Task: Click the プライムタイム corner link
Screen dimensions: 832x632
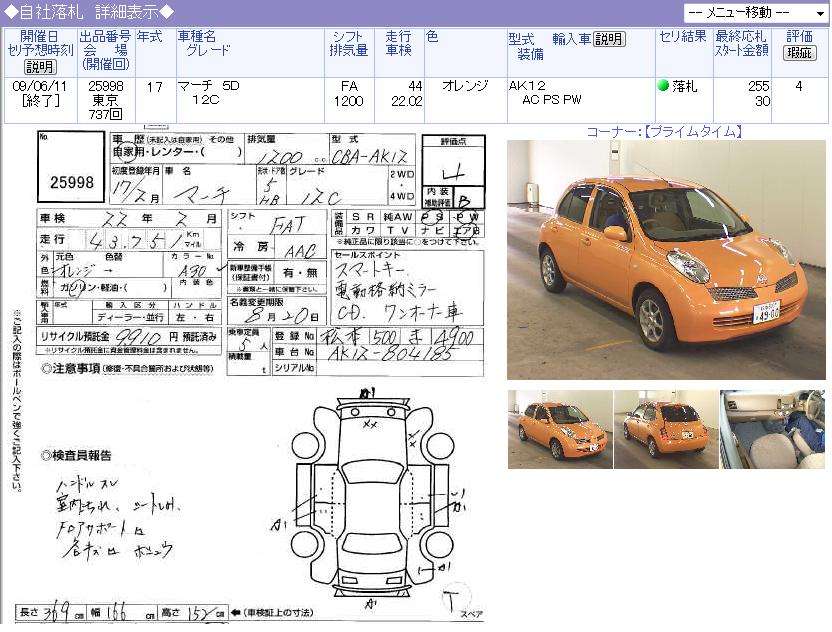Action: click(x=692, y=132)
